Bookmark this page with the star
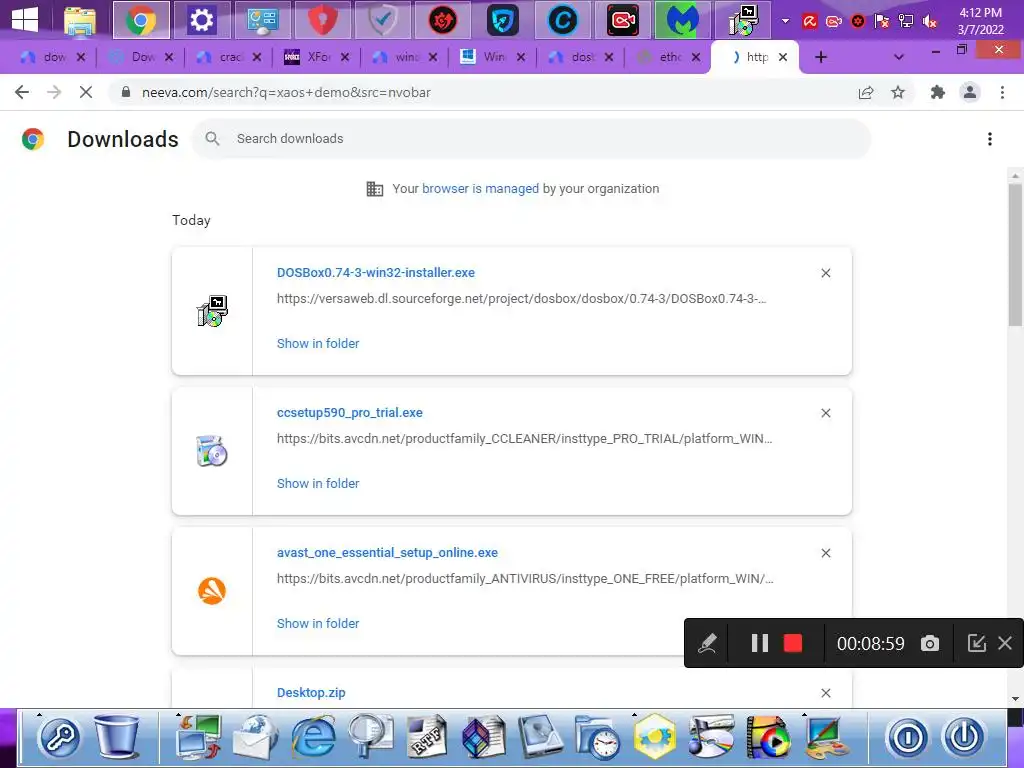Viewport: 1024px width, 768px height. (898, 92)
